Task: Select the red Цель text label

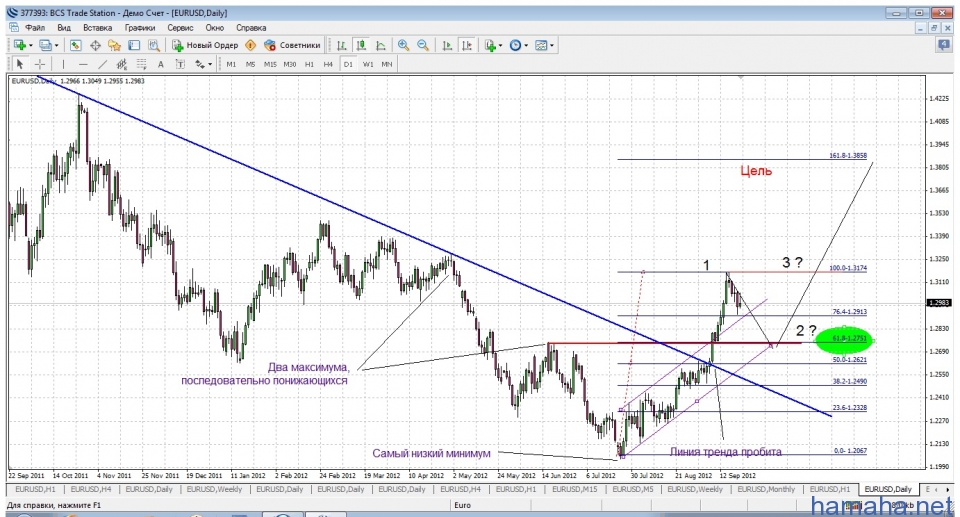Action: 756,171
